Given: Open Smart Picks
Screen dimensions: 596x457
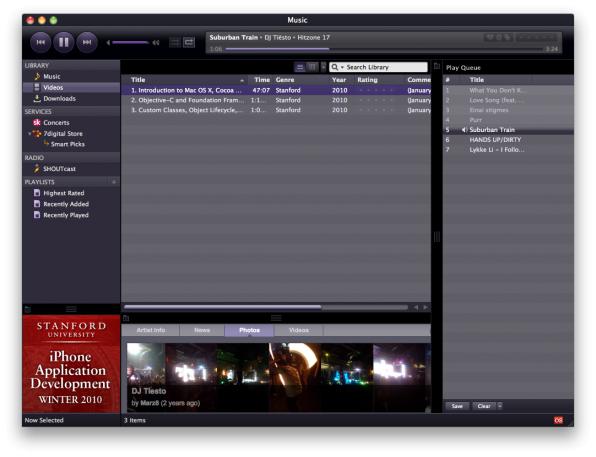Looking at the screenshot, I should coord(67,144).
